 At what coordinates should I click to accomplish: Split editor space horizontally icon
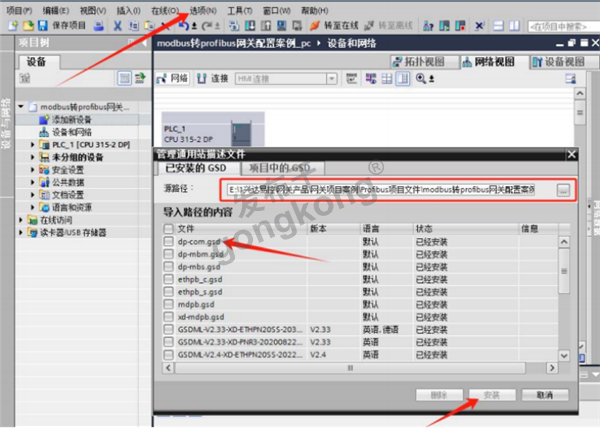pyautogui.click(x=499, y=26)
